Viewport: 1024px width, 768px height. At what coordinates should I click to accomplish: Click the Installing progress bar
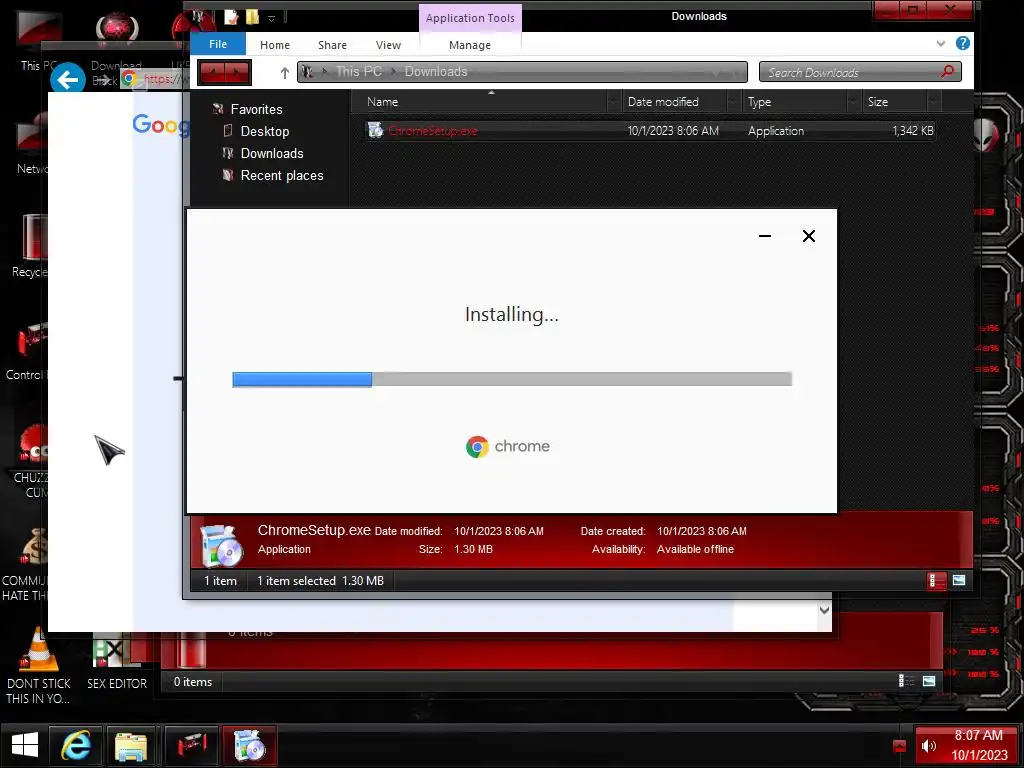pos(512,379)
